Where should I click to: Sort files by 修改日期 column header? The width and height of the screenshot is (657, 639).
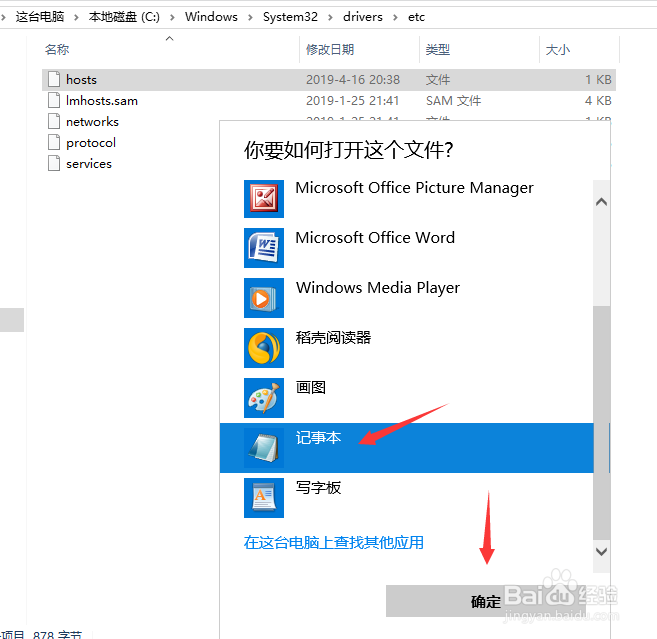click(x=330, y=49)
